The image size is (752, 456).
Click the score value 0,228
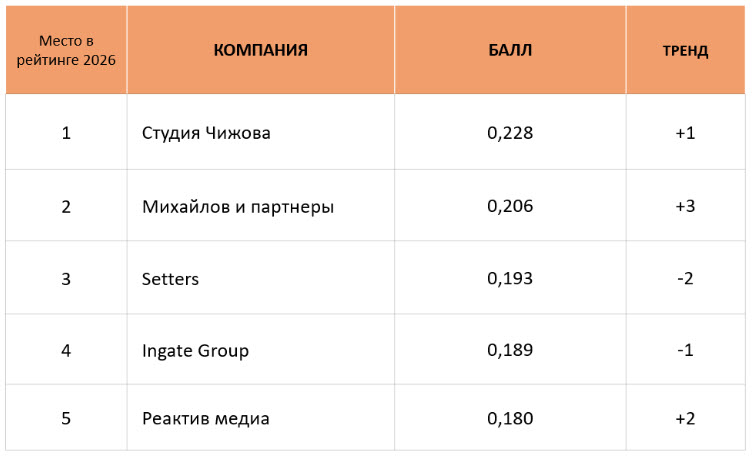[510, 133]
